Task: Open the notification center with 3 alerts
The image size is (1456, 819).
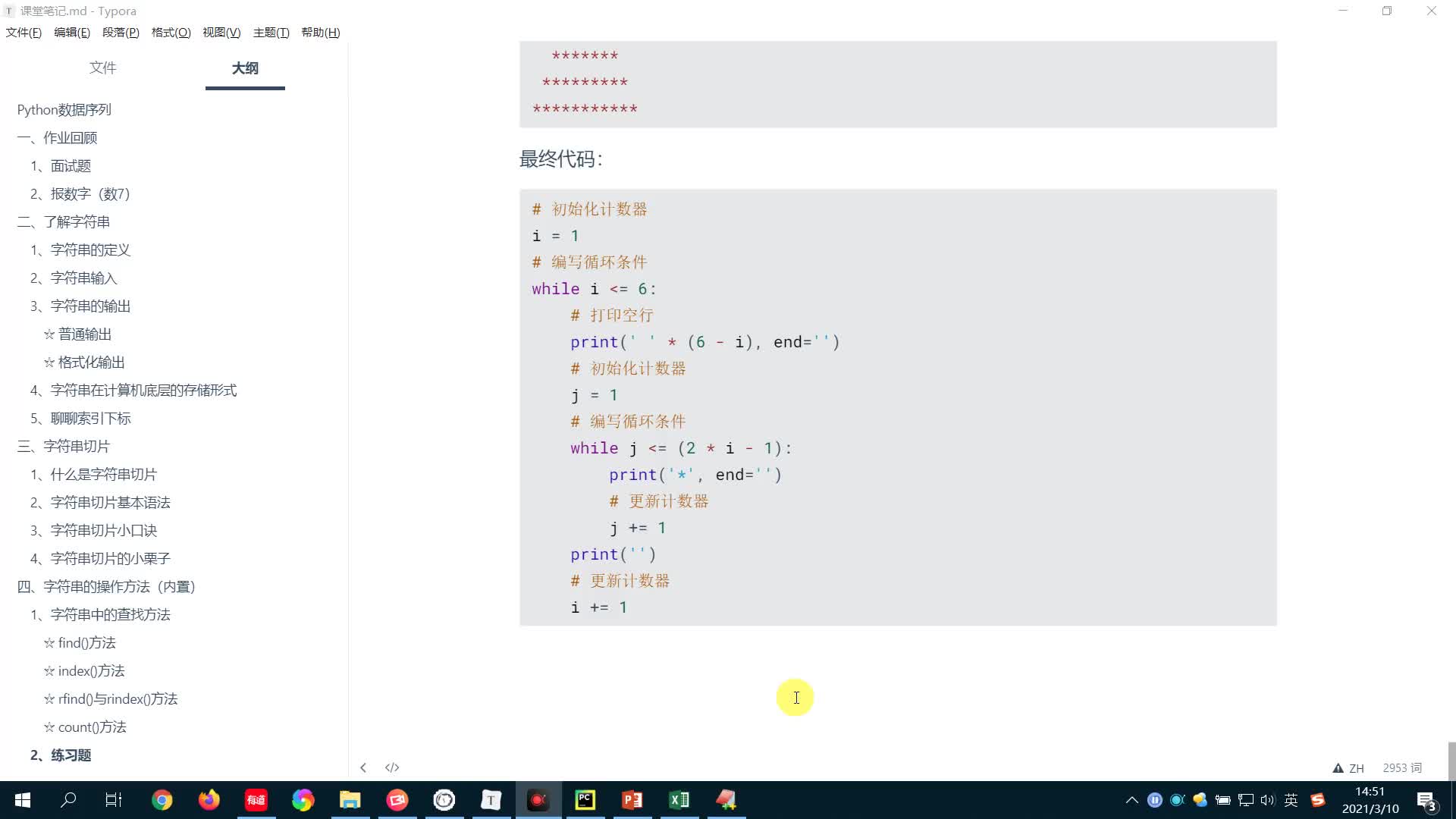Action: tap(1426, 801)
